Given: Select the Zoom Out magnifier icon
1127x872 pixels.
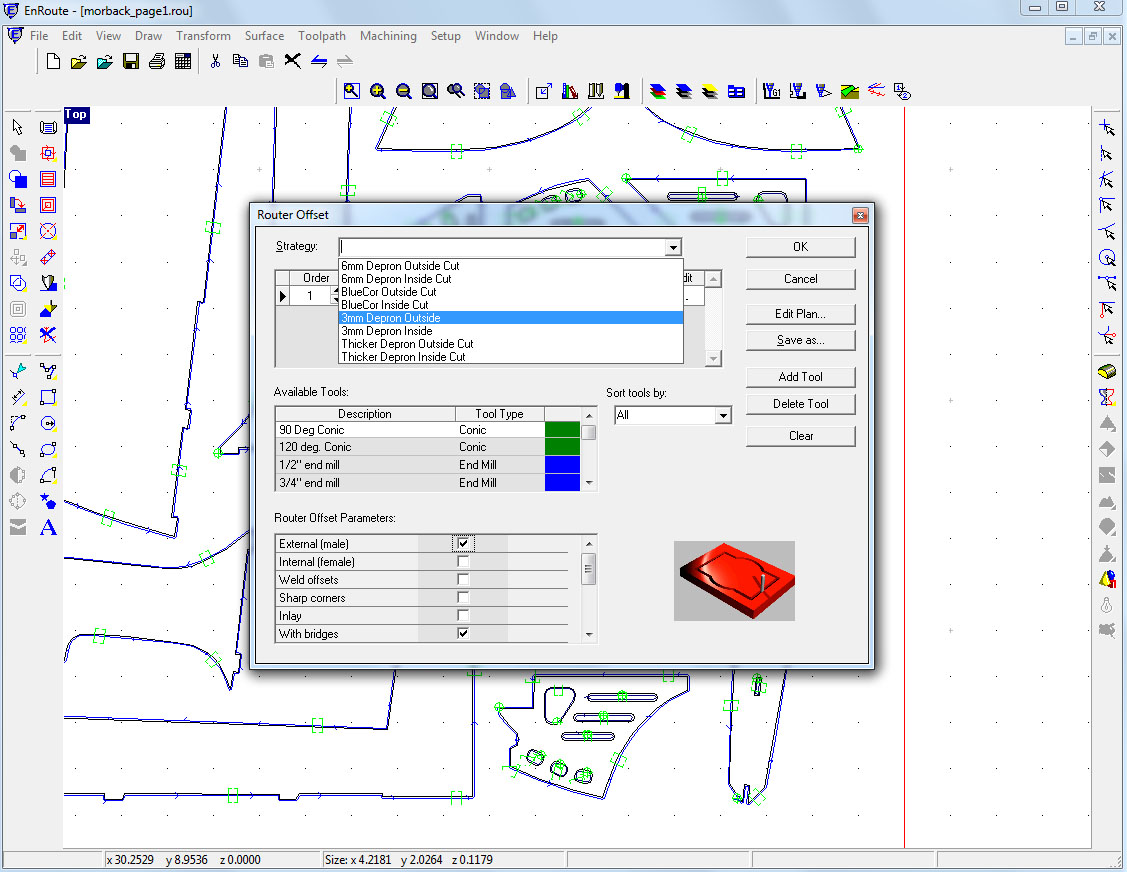Looking at the screenshot, I should click(403, 91).
